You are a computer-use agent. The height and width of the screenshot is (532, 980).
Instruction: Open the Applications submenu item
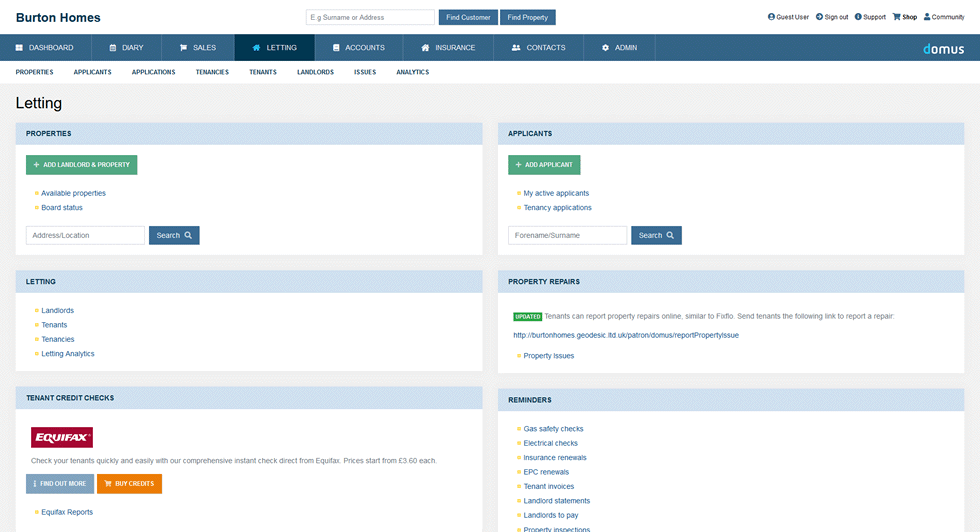[x=153, y=72]
